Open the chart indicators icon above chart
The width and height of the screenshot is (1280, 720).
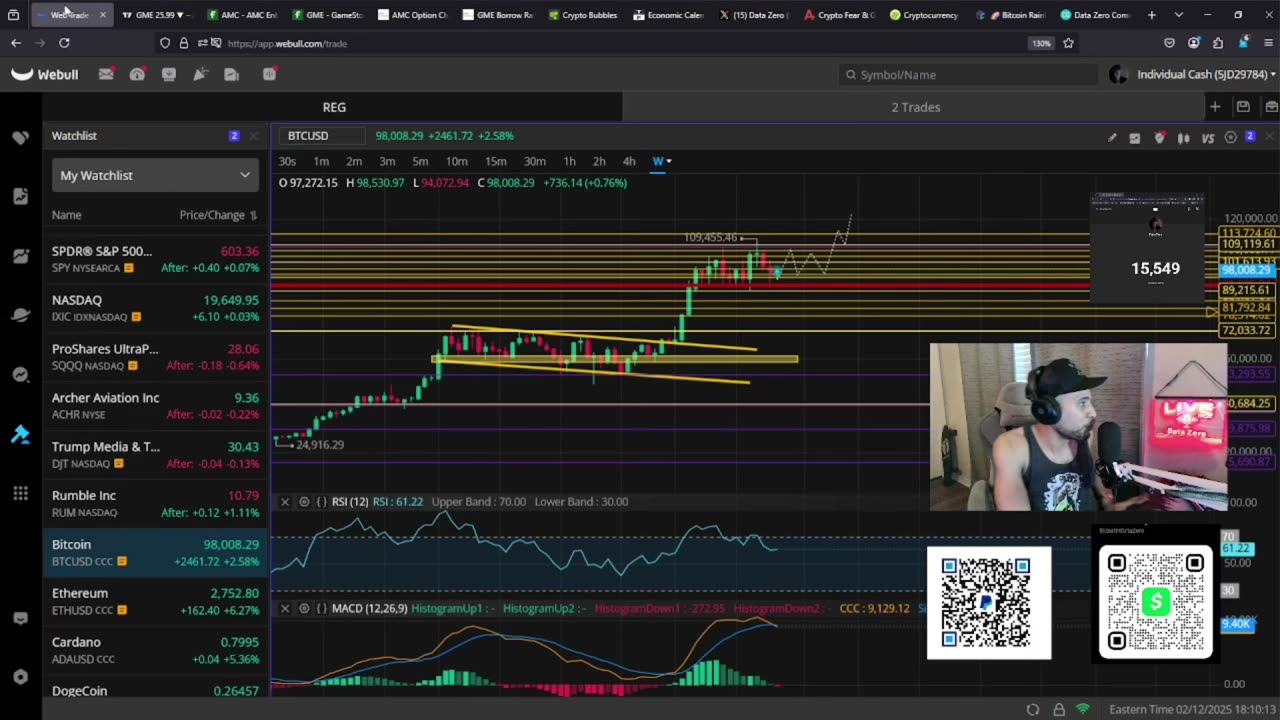point(1135,138)
